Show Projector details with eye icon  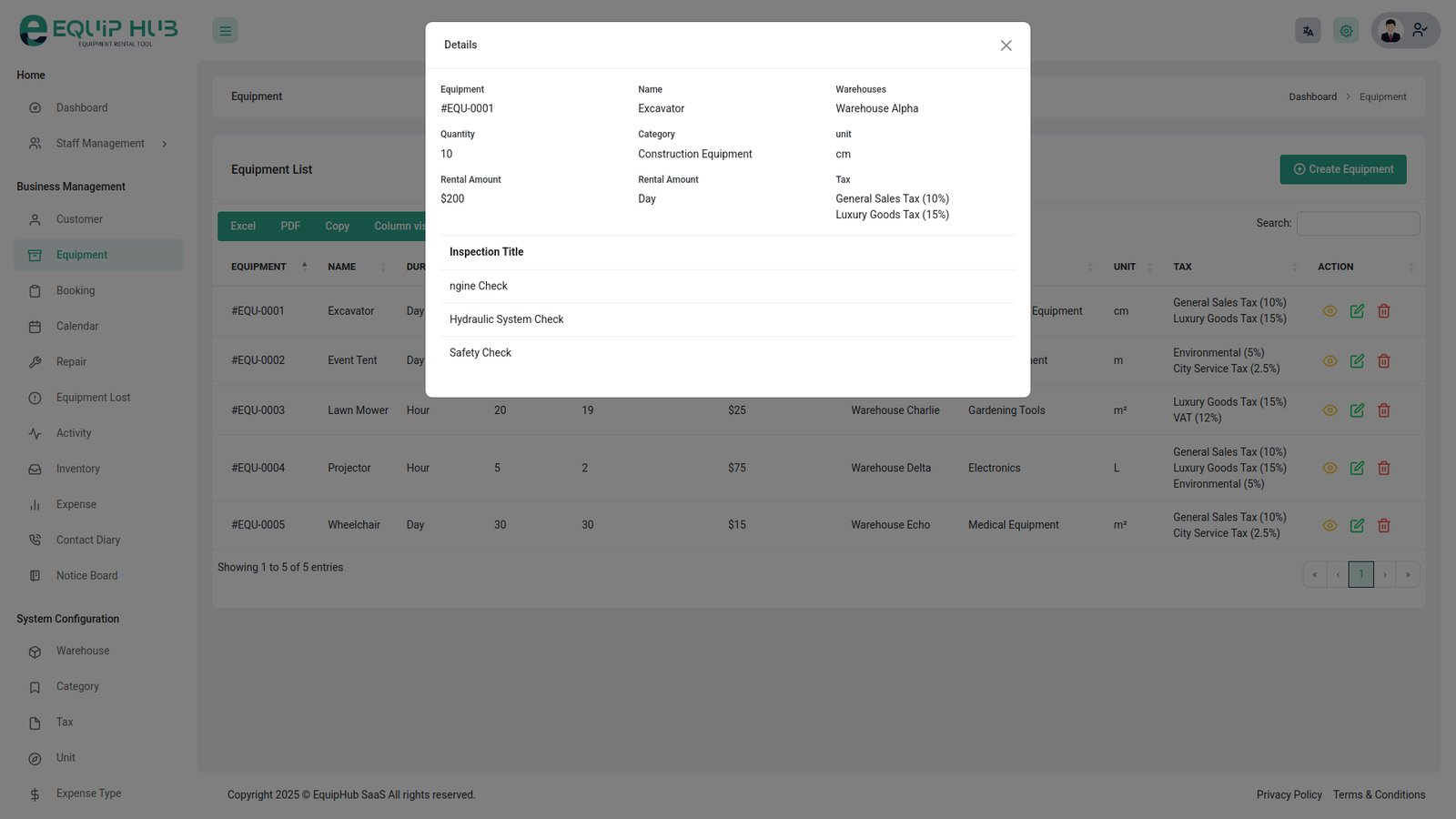[1330, 468]
